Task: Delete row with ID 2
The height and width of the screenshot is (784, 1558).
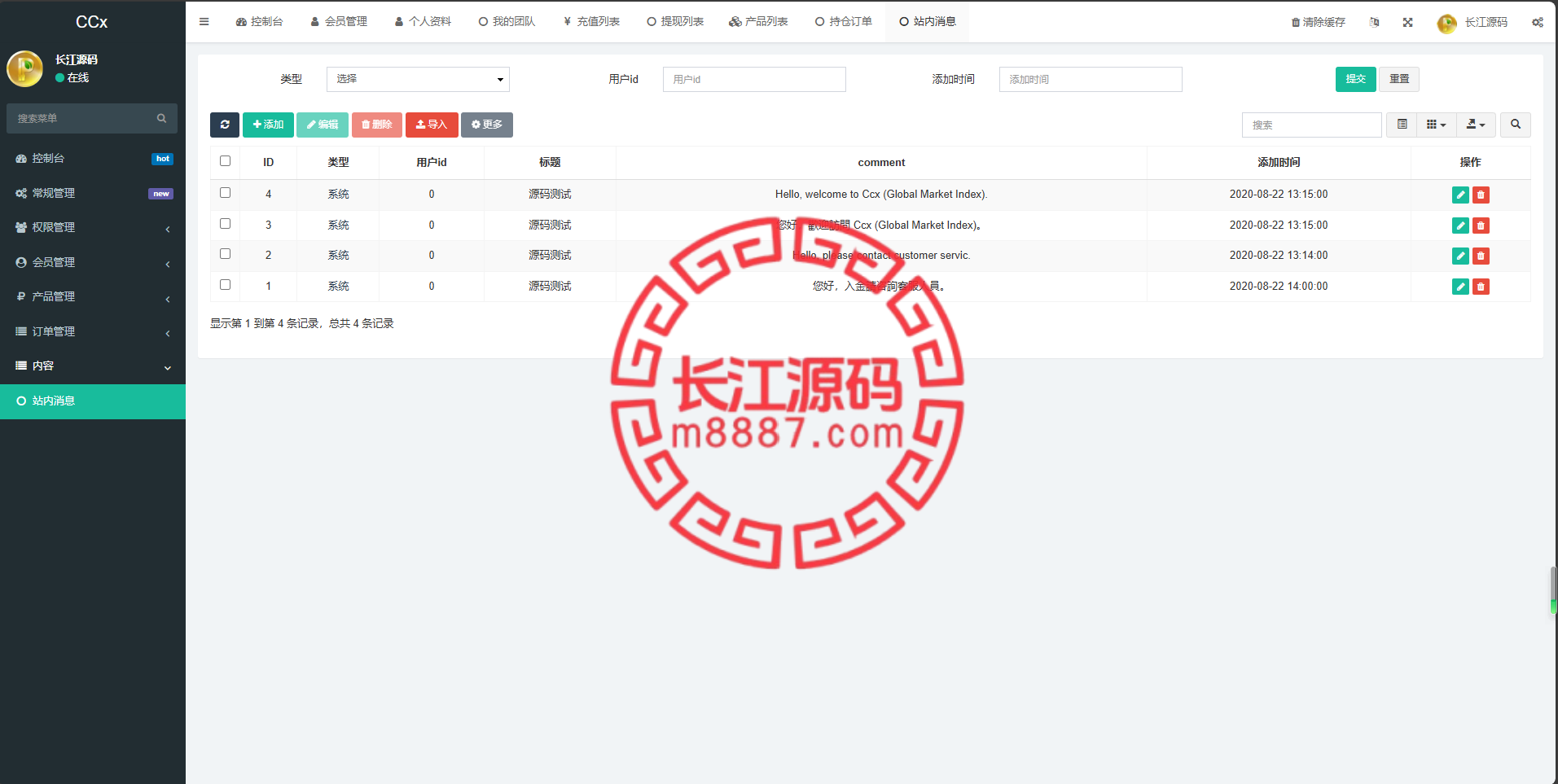Action: [x=1481, y=256]
